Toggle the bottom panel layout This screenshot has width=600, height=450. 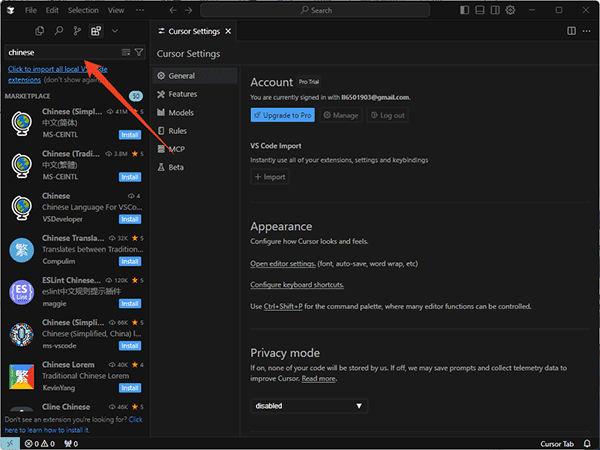477,10
